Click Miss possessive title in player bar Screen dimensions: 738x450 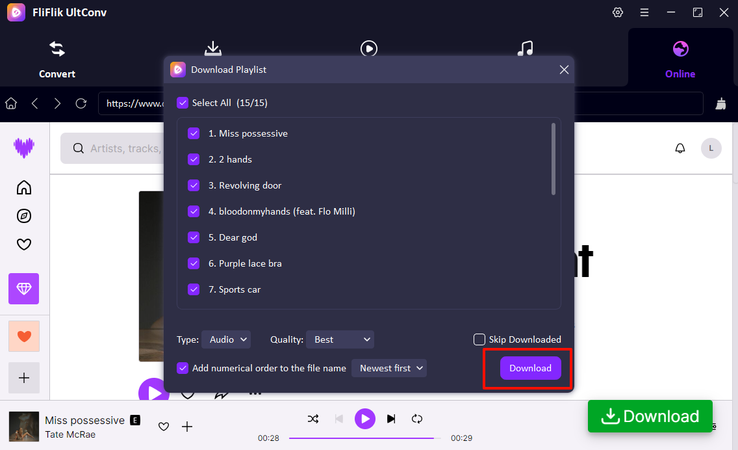coord(85,420)
